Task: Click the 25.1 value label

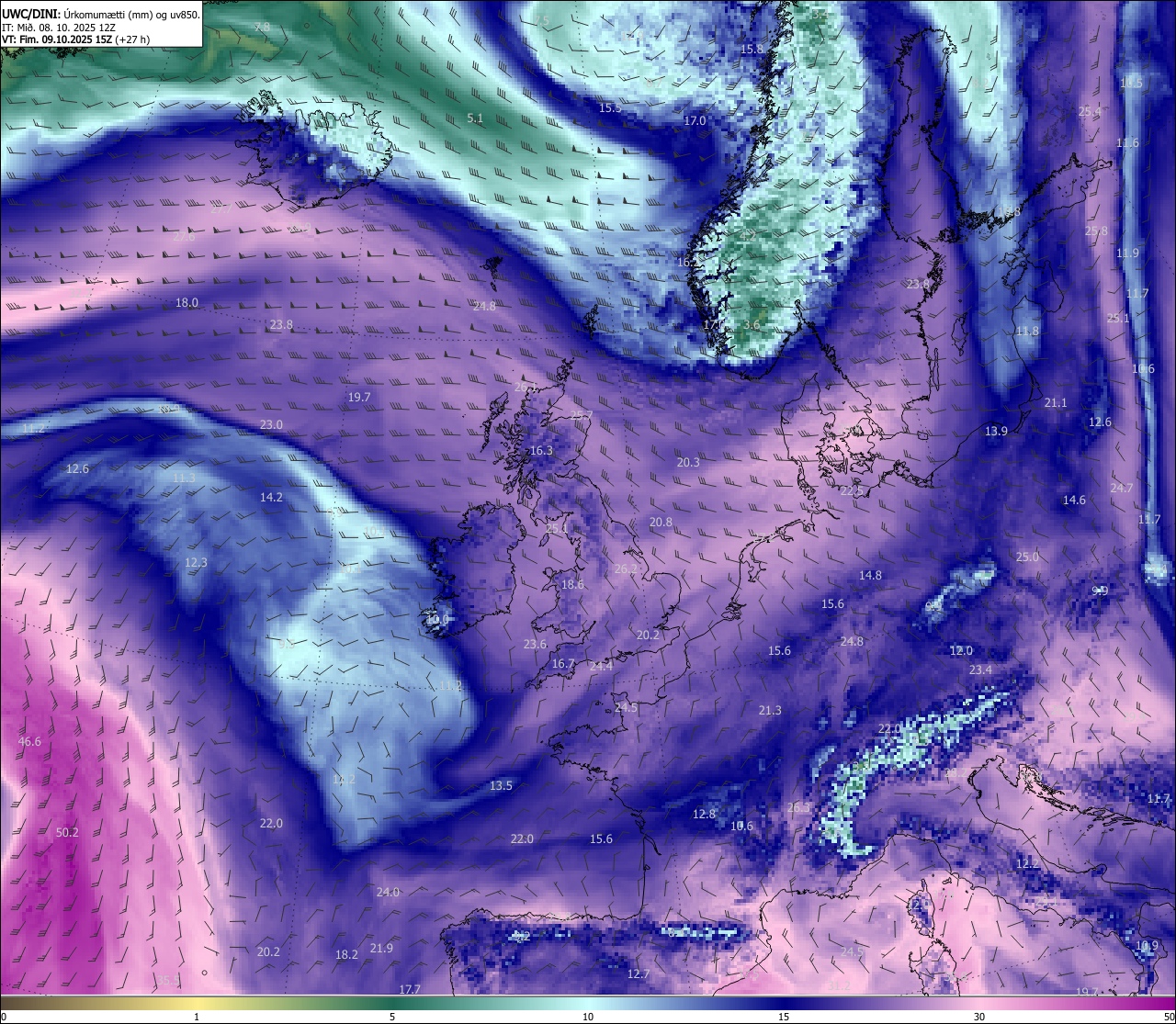Action: [1118, 318]
